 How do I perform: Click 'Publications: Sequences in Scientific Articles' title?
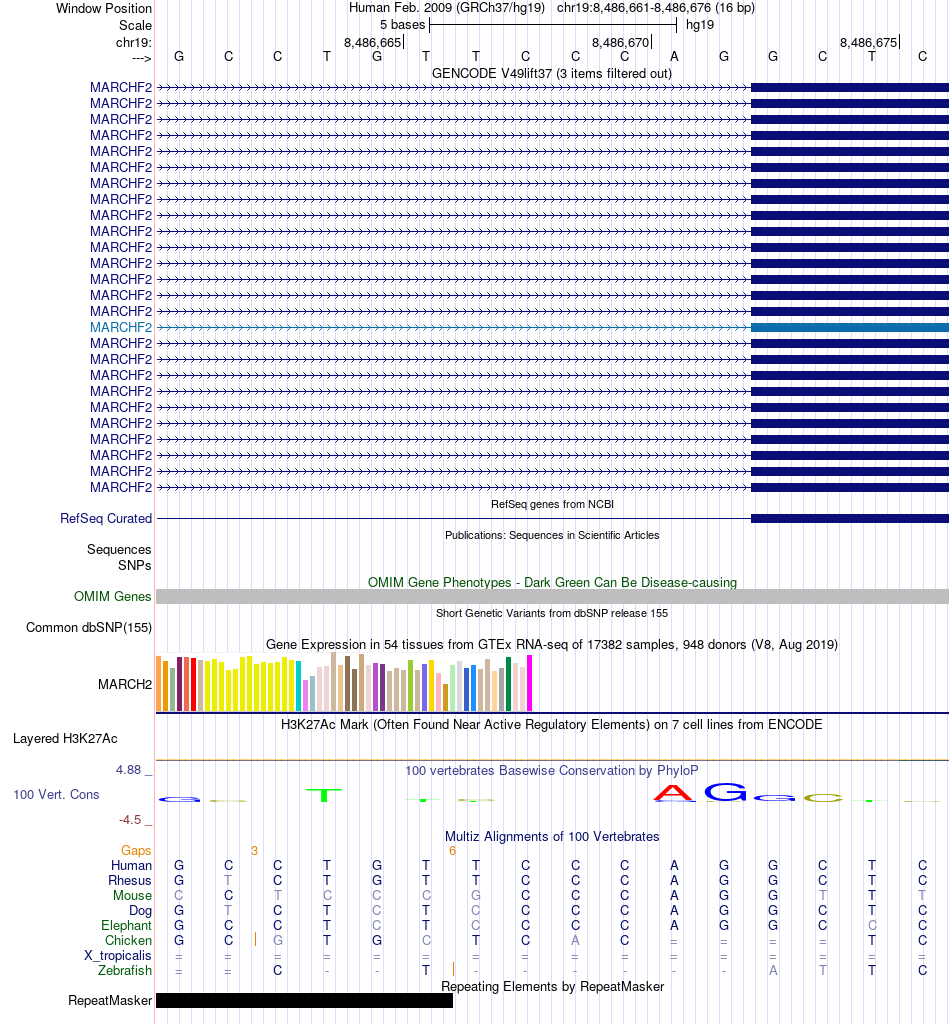click(x=552, y=535)
